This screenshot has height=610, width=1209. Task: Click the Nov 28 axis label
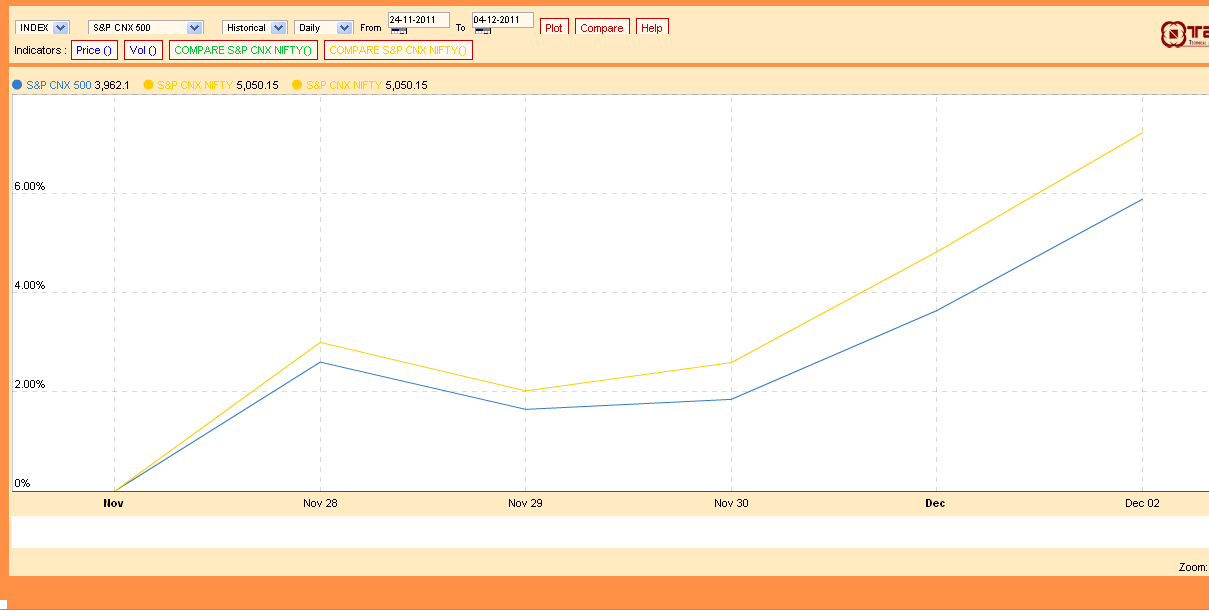coord(320,503)
